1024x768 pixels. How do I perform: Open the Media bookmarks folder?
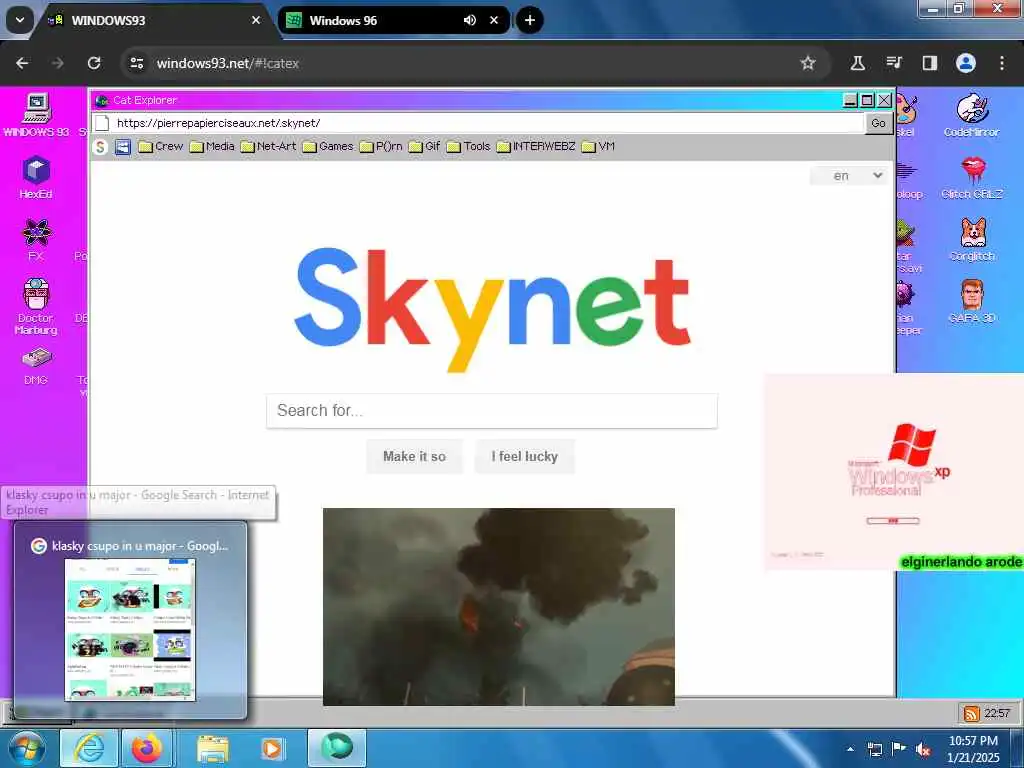[212, 147]
